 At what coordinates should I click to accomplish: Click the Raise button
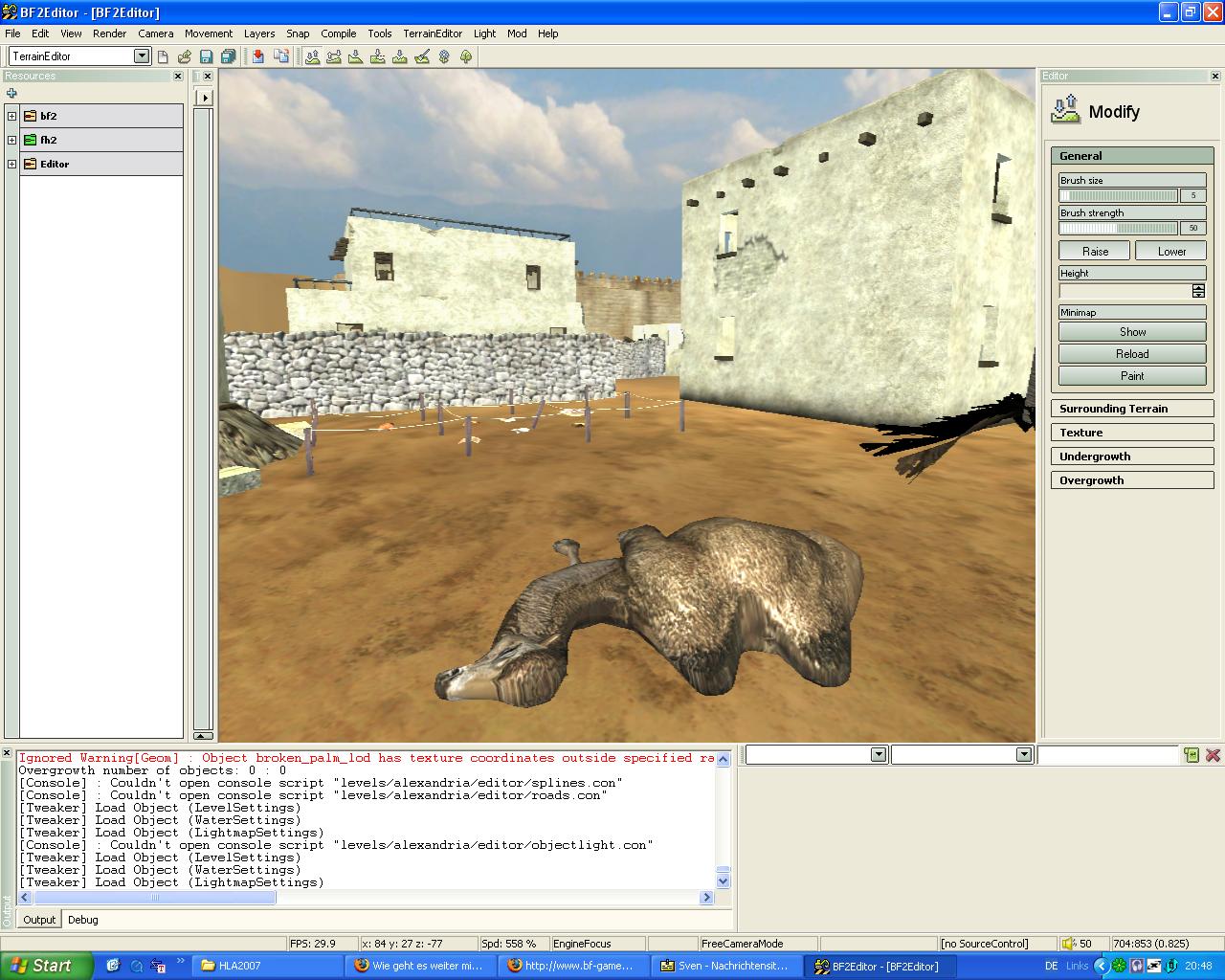[x=1095, y=252]
